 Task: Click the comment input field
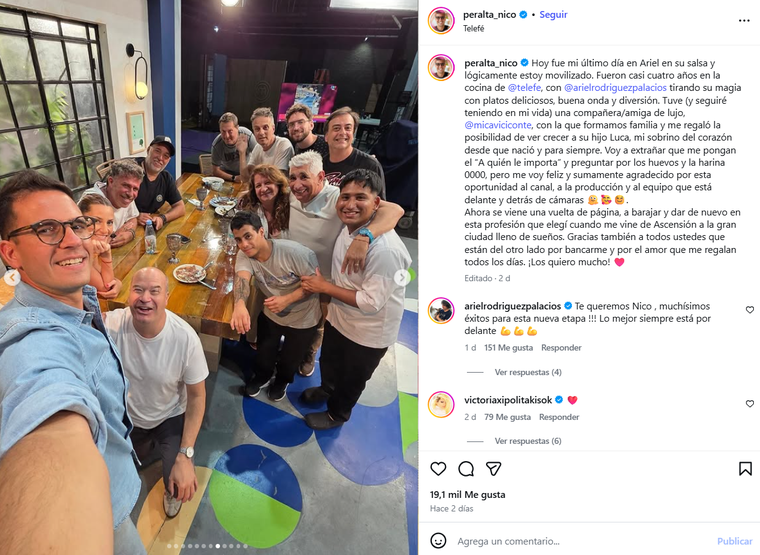(582, 541)
